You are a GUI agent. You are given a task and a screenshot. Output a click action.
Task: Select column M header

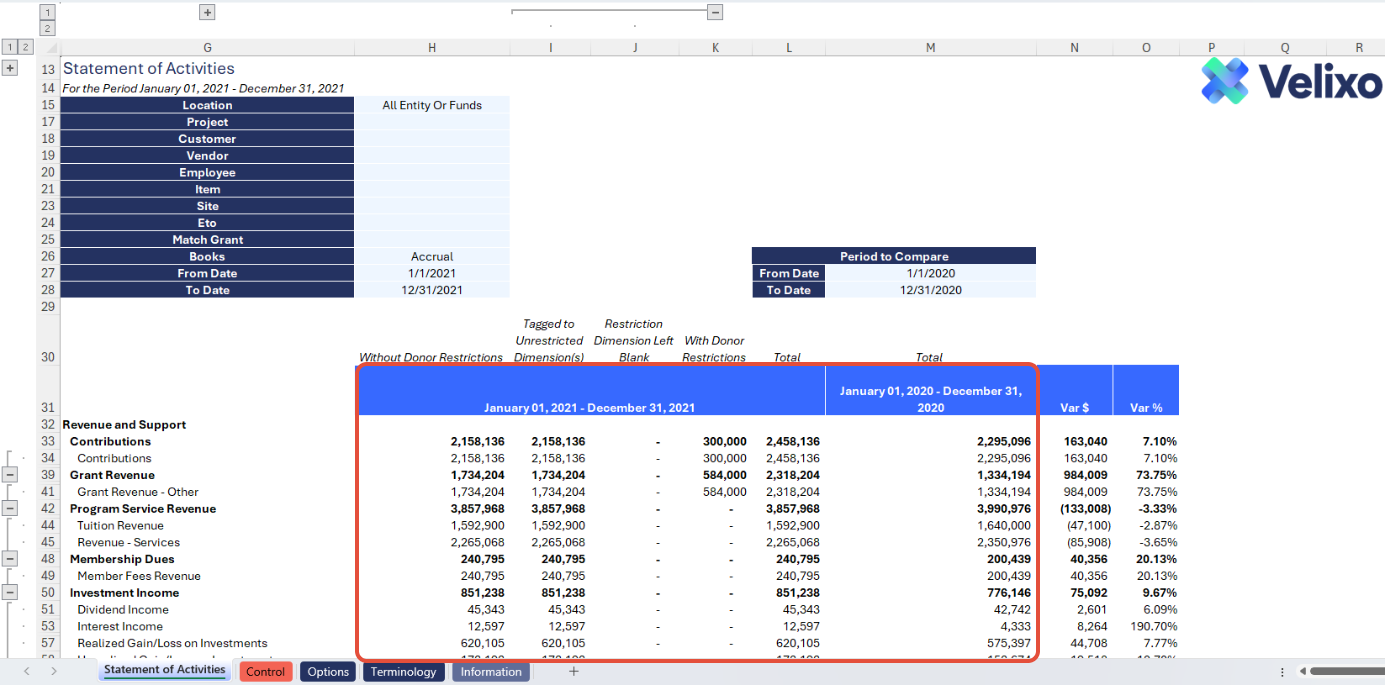(x=931, y=47)
